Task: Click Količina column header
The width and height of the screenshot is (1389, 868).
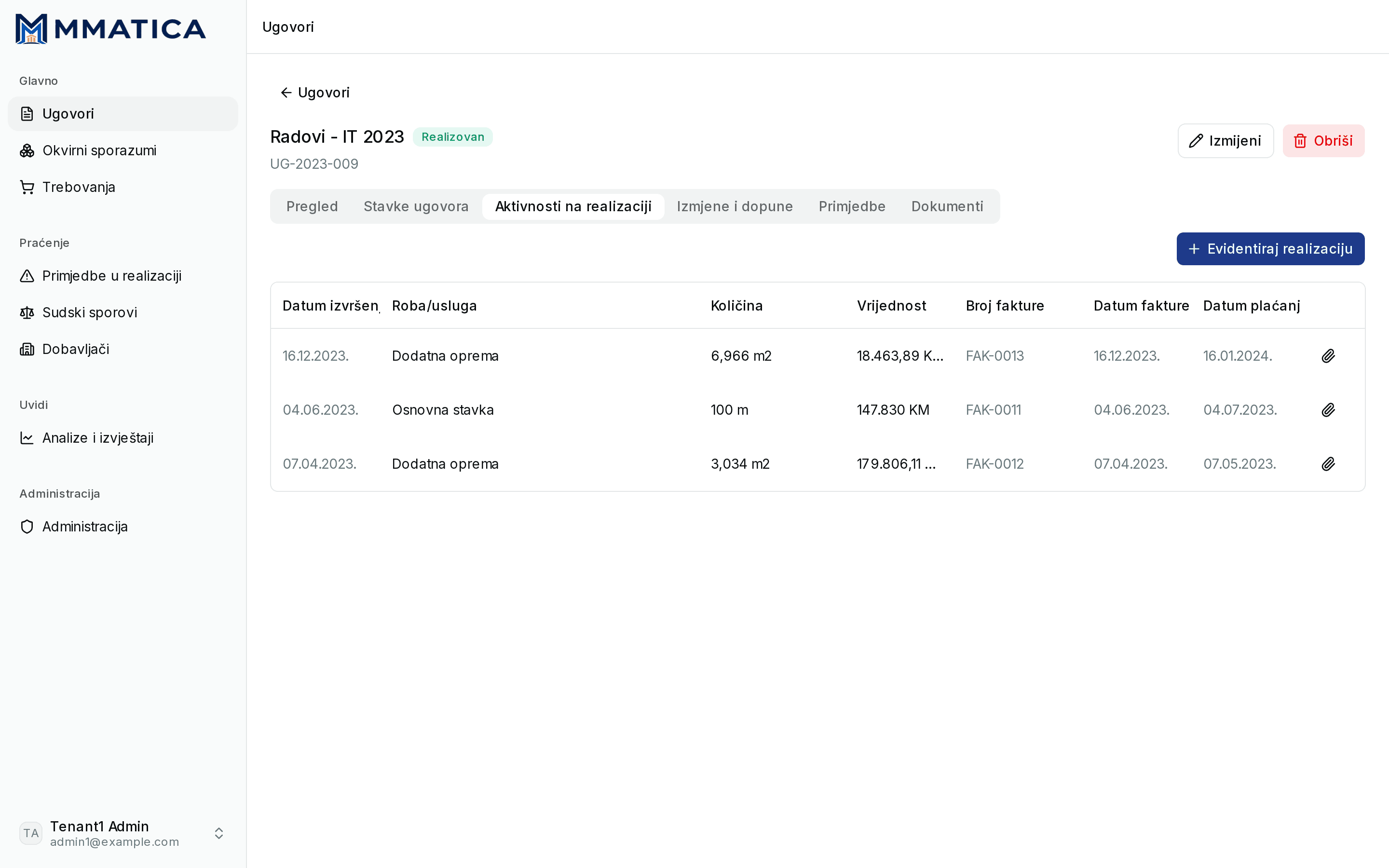Action: point(736,306)
